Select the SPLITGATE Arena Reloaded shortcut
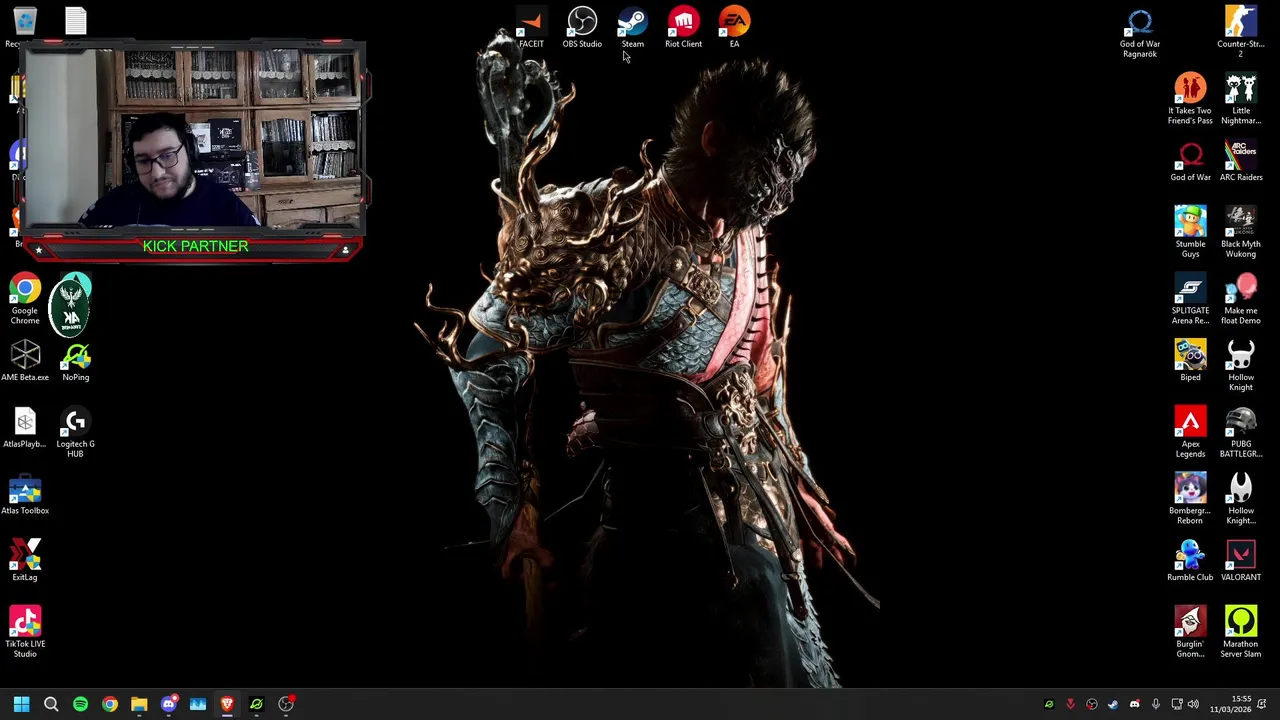Image resolution: width=1280 pixels, height=720 pixels. [x=1190, y=299]
